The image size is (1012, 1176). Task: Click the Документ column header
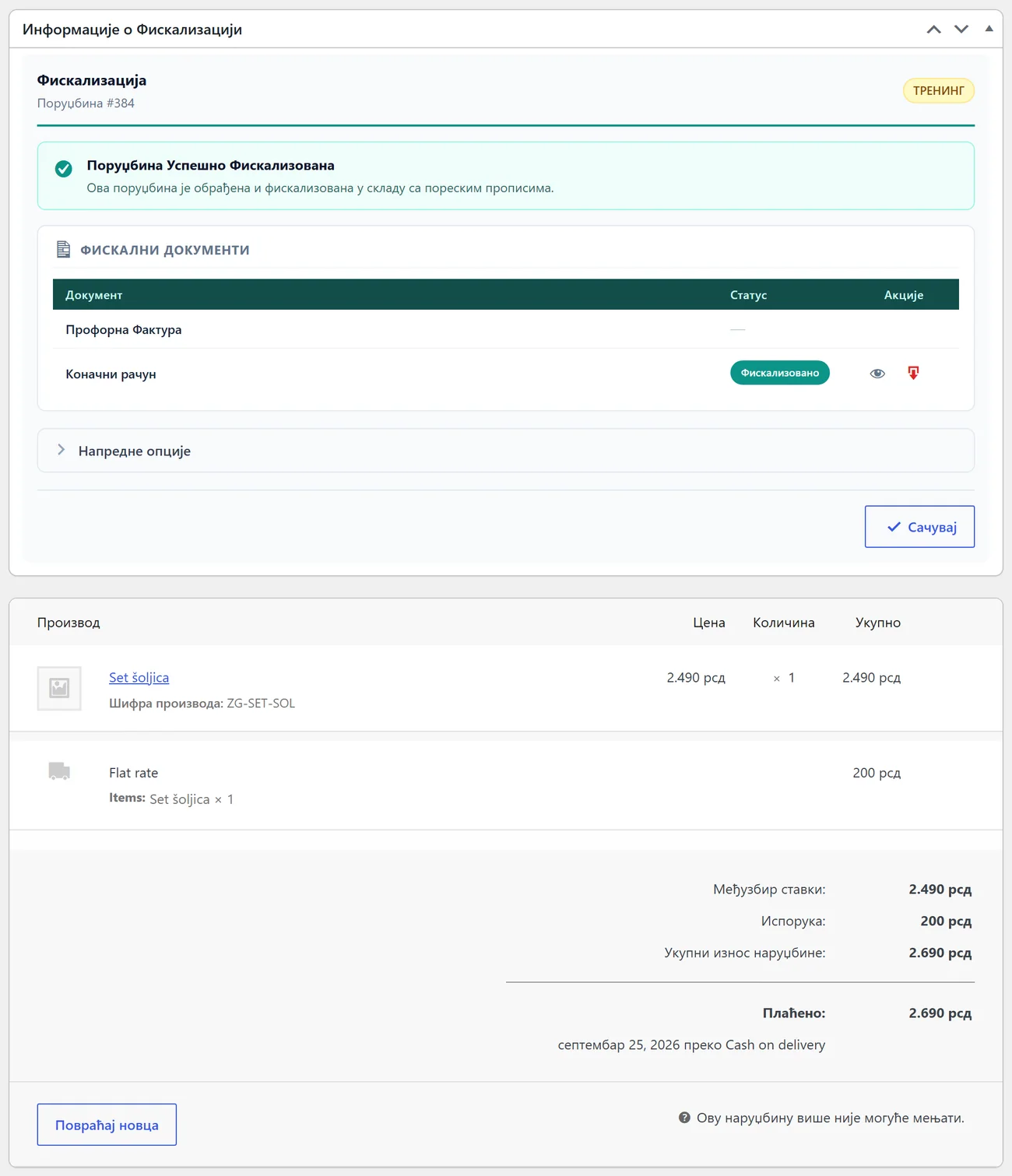[x=94, y=295]
